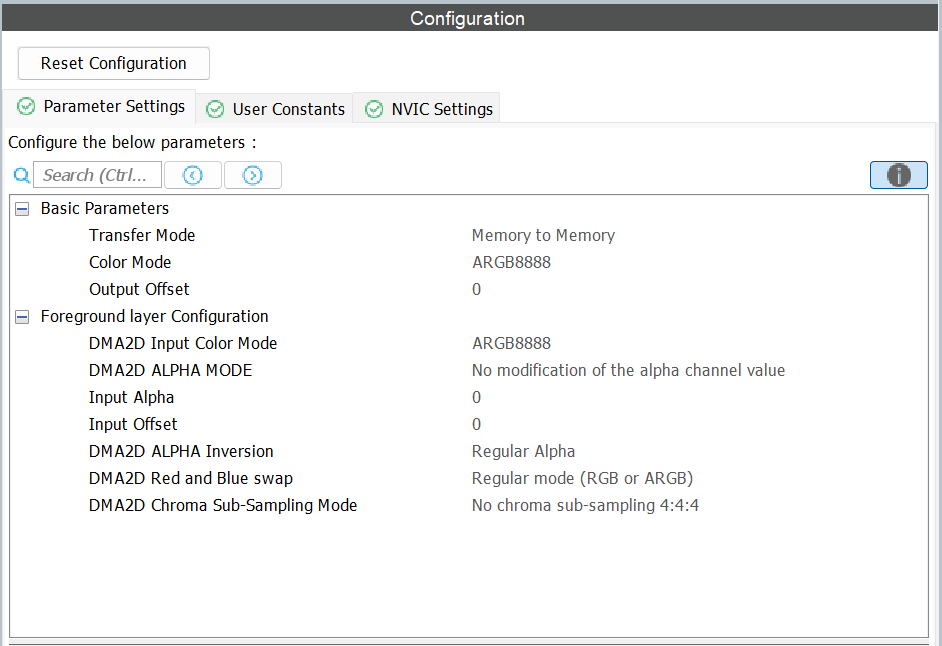The height and width of the screenshot is (646, 942).
Task: Collapse the Basic Parameters group
Action: (x=22, y=209)
